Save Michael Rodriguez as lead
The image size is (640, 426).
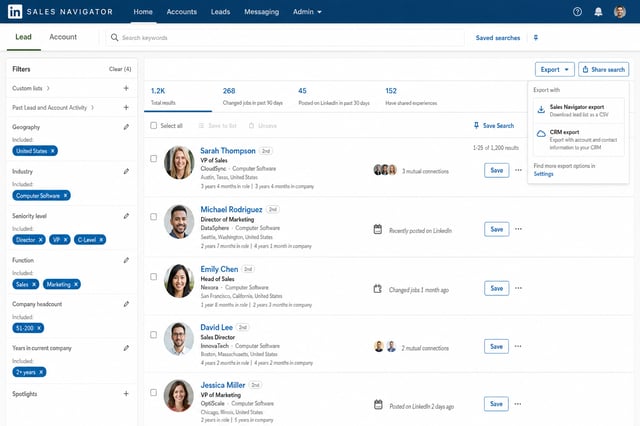point(497,229)
